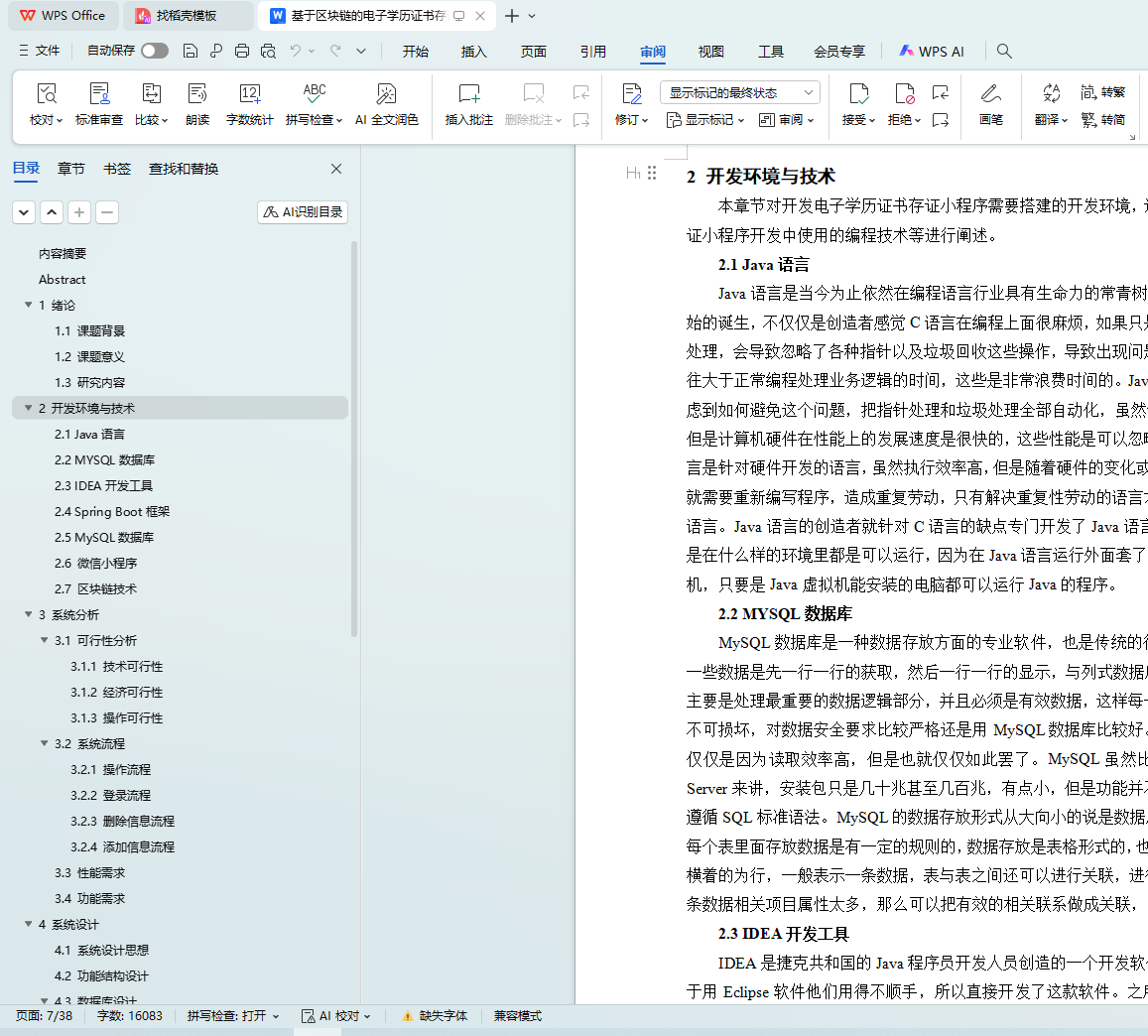Collapse the 1 绪论 outline section
This screenshot has width=1148, height=1036.
point(29,306)
